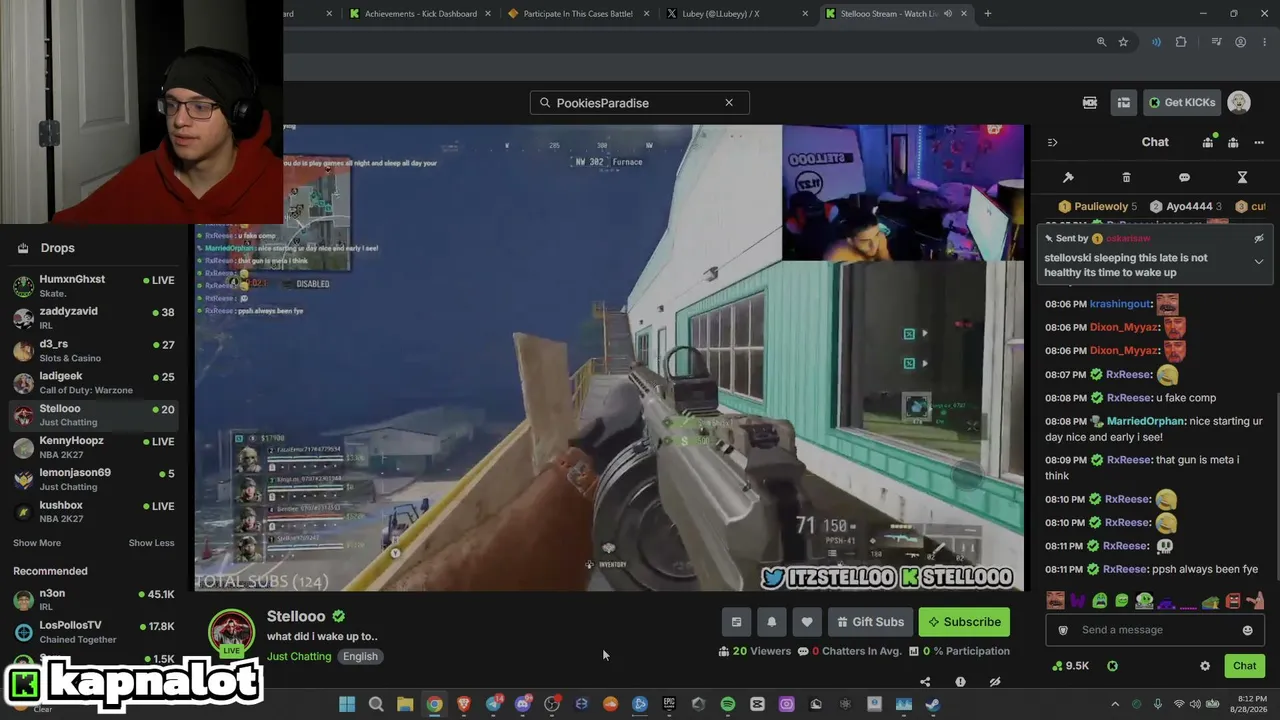Switch to Lubey X tab
This screenshot has width=1280, height=720.
[735, 14]
